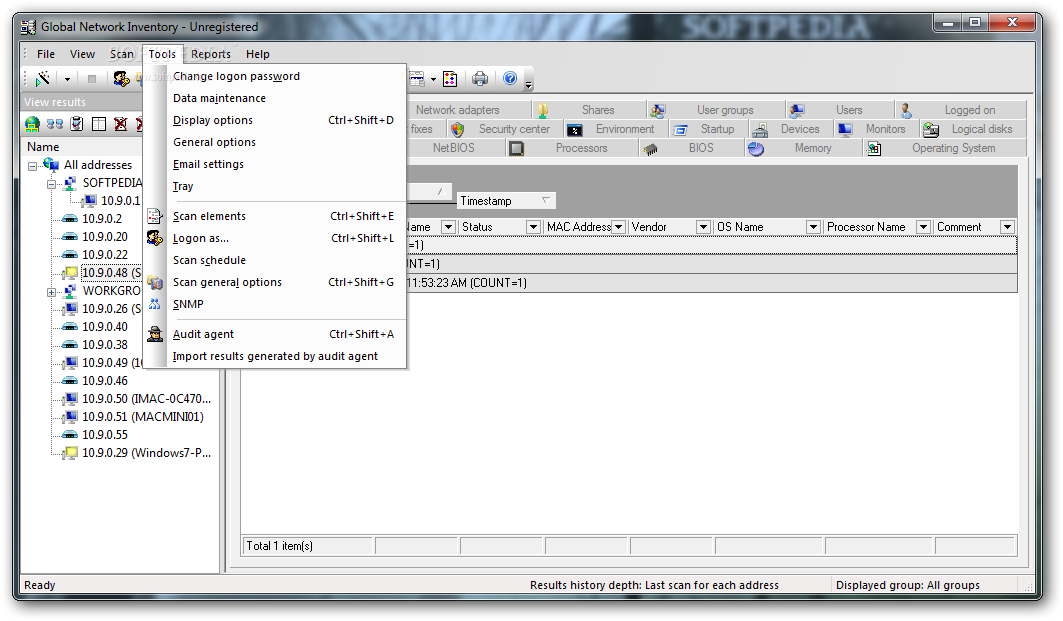Click the globe network icon in View results

[x=33, y=124]
